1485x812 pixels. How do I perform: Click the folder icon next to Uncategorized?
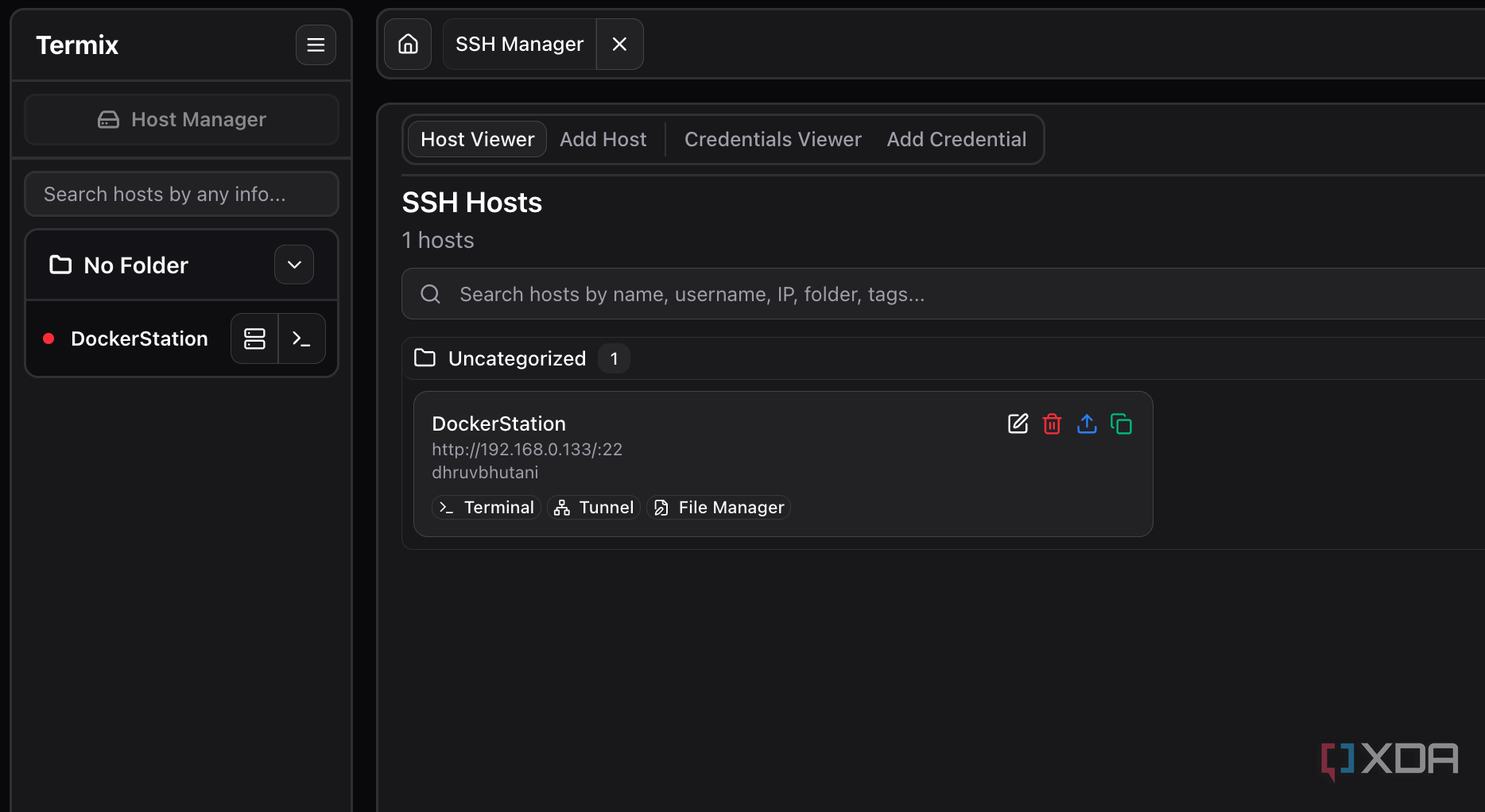click(x=425, y=358)
